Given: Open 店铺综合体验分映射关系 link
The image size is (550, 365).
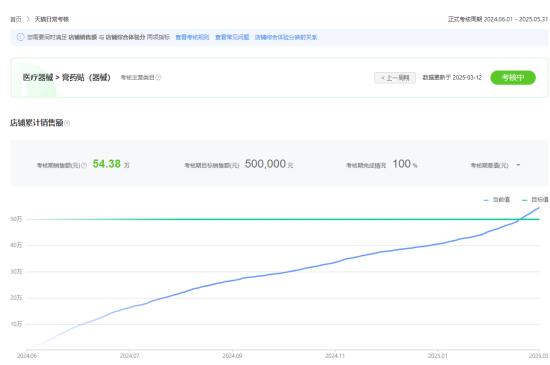Looking at the screenshot, I should coord(286,37).
